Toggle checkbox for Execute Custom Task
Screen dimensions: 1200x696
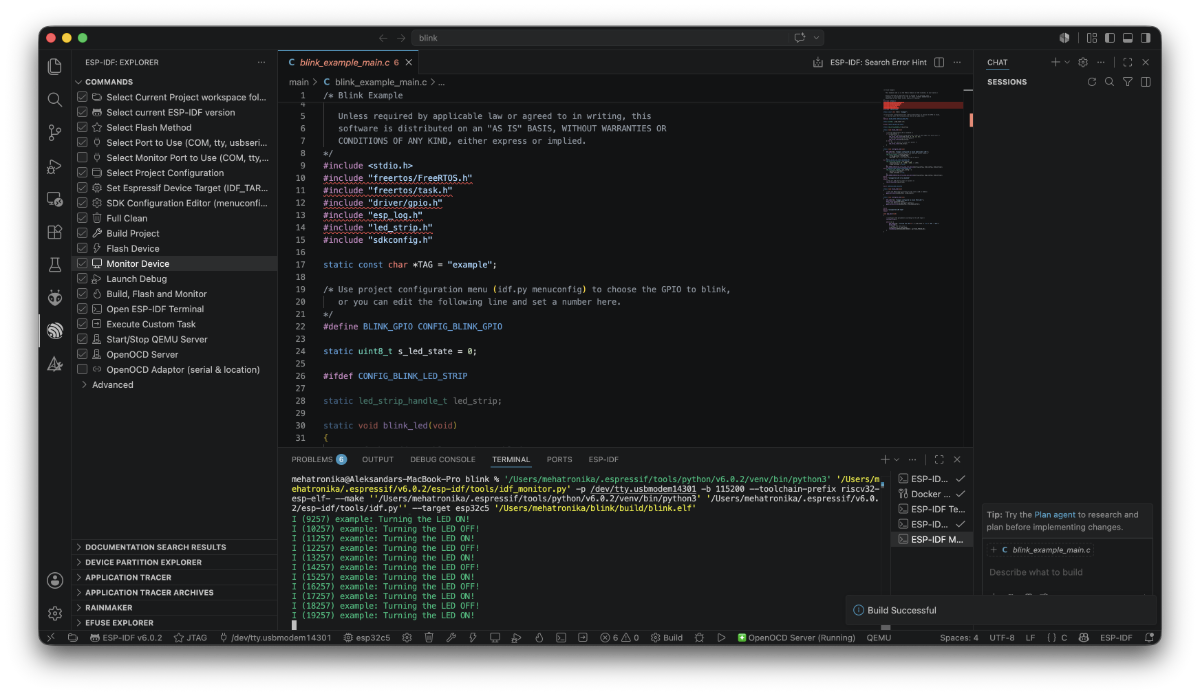(x=83, y=324)
